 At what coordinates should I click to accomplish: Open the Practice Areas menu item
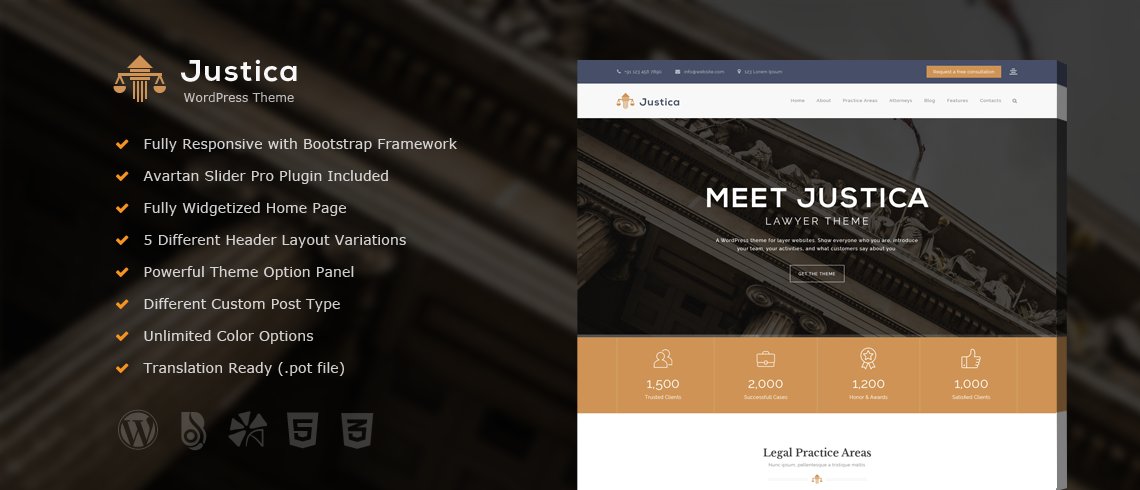(860, 101)
